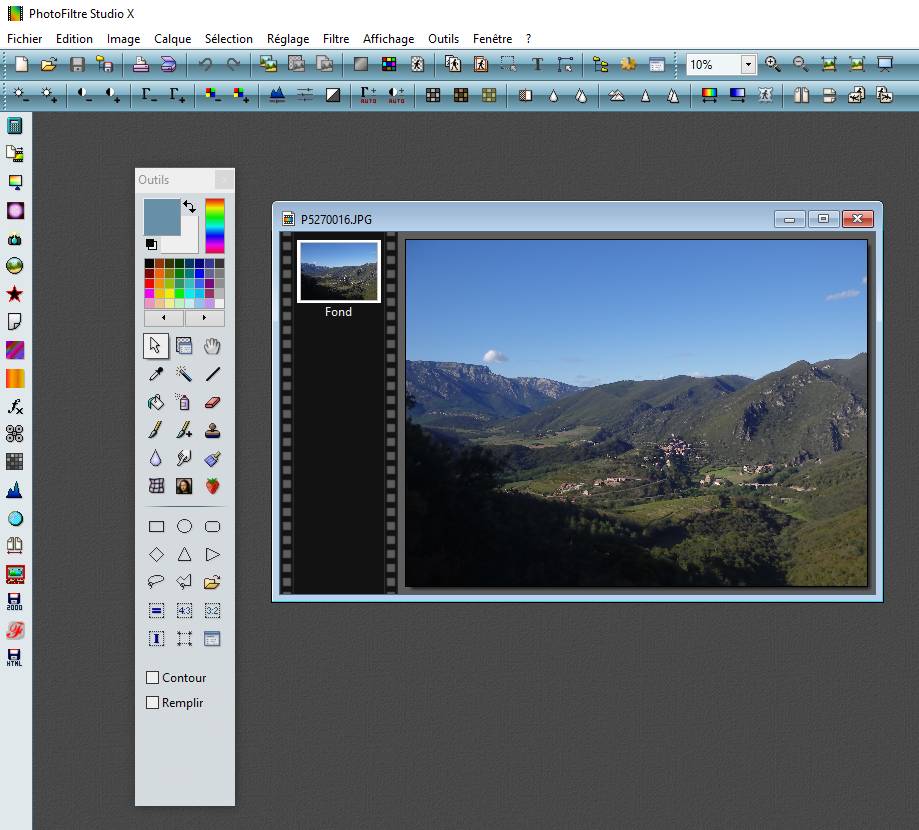Click the Zoom in magnifier icon
This screenshot has height=830, width=919.
pyautogui.click(x=772, y=64)
